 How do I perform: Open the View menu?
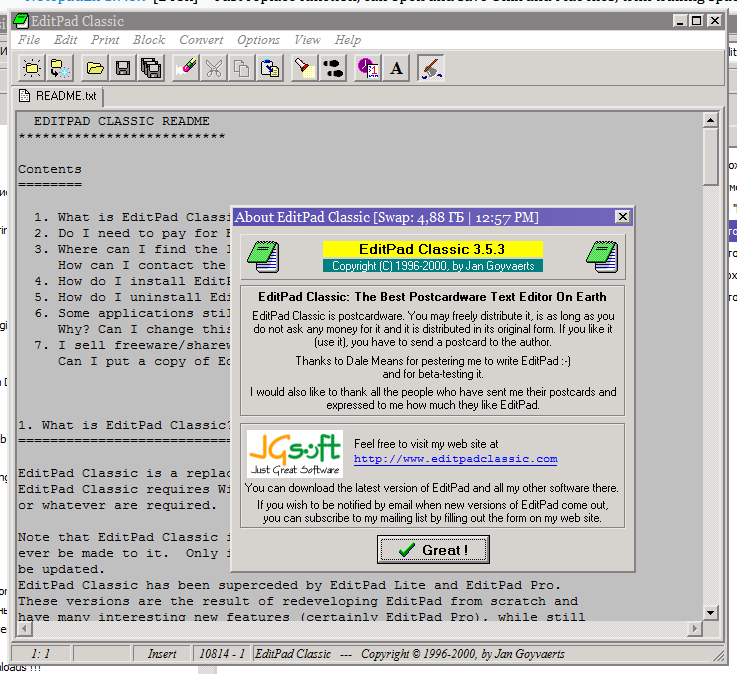(307, 40)
